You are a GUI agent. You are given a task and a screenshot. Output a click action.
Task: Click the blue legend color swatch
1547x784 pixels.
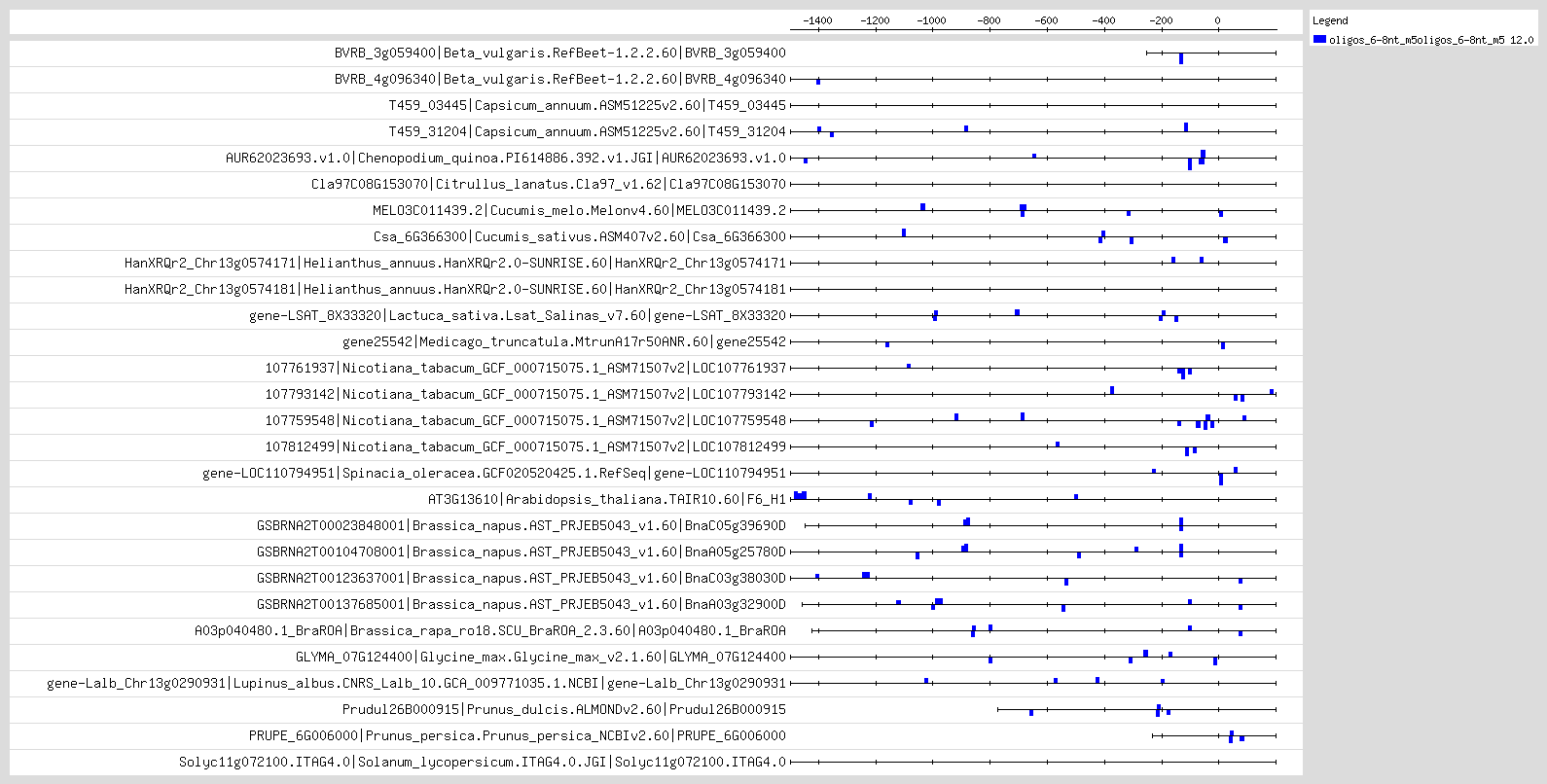[1319, 40]
